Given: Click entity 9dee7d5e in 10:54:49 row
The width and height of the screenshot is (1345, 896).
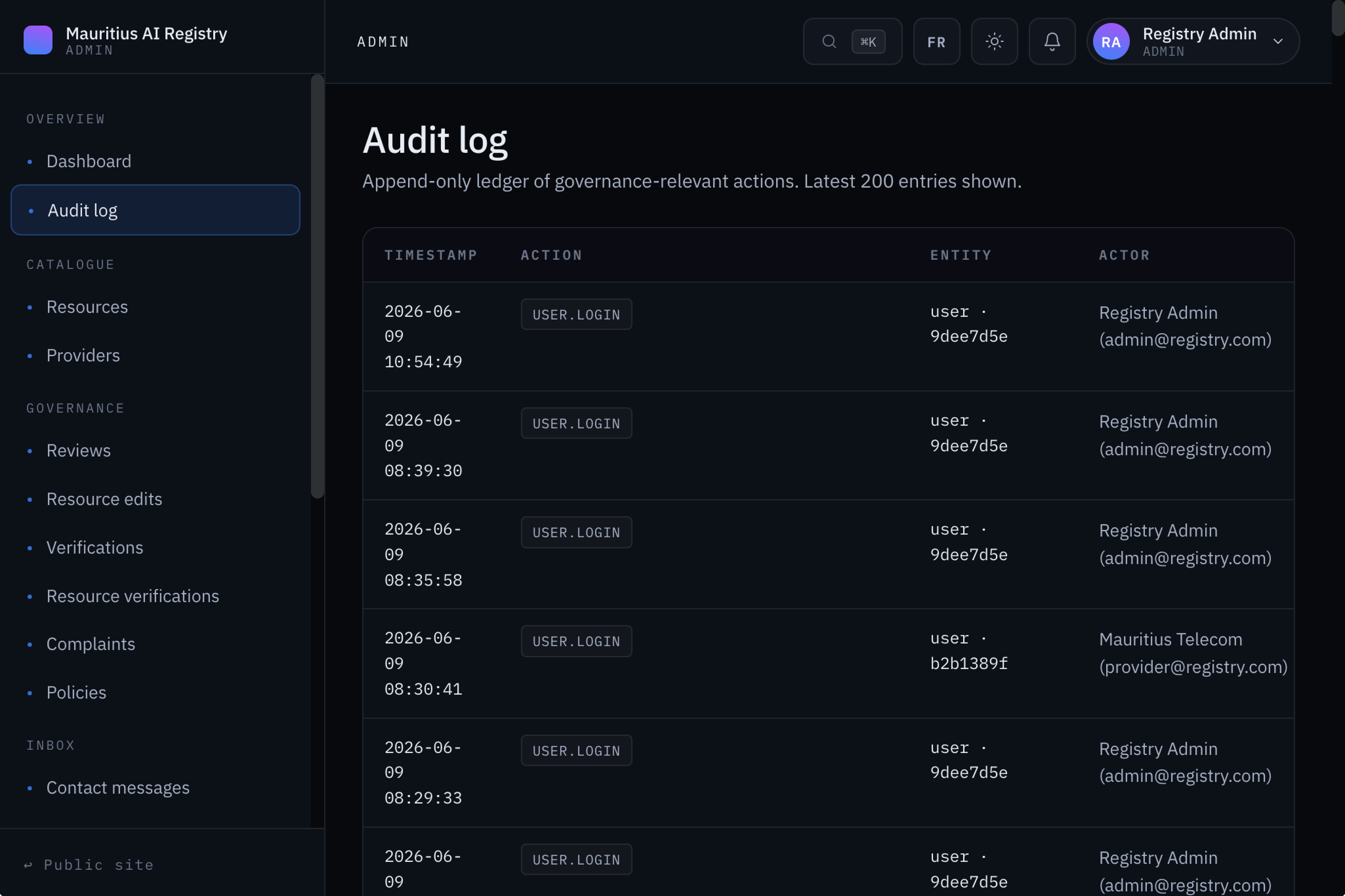Looking at the screenshot, I should (x=968, y=336).
